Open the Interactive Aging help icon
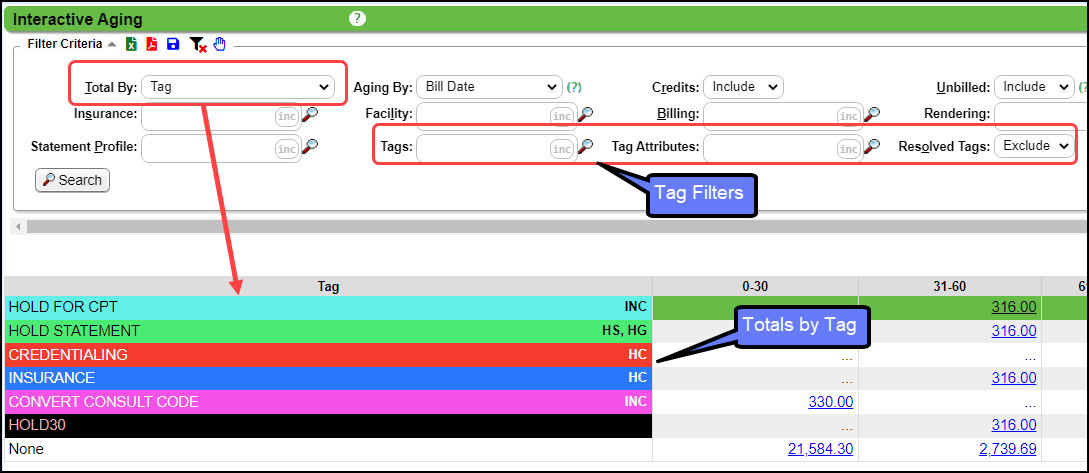The height and width of the screenshot is (473, 1089). pyautogui.click(x=357, y=19)
